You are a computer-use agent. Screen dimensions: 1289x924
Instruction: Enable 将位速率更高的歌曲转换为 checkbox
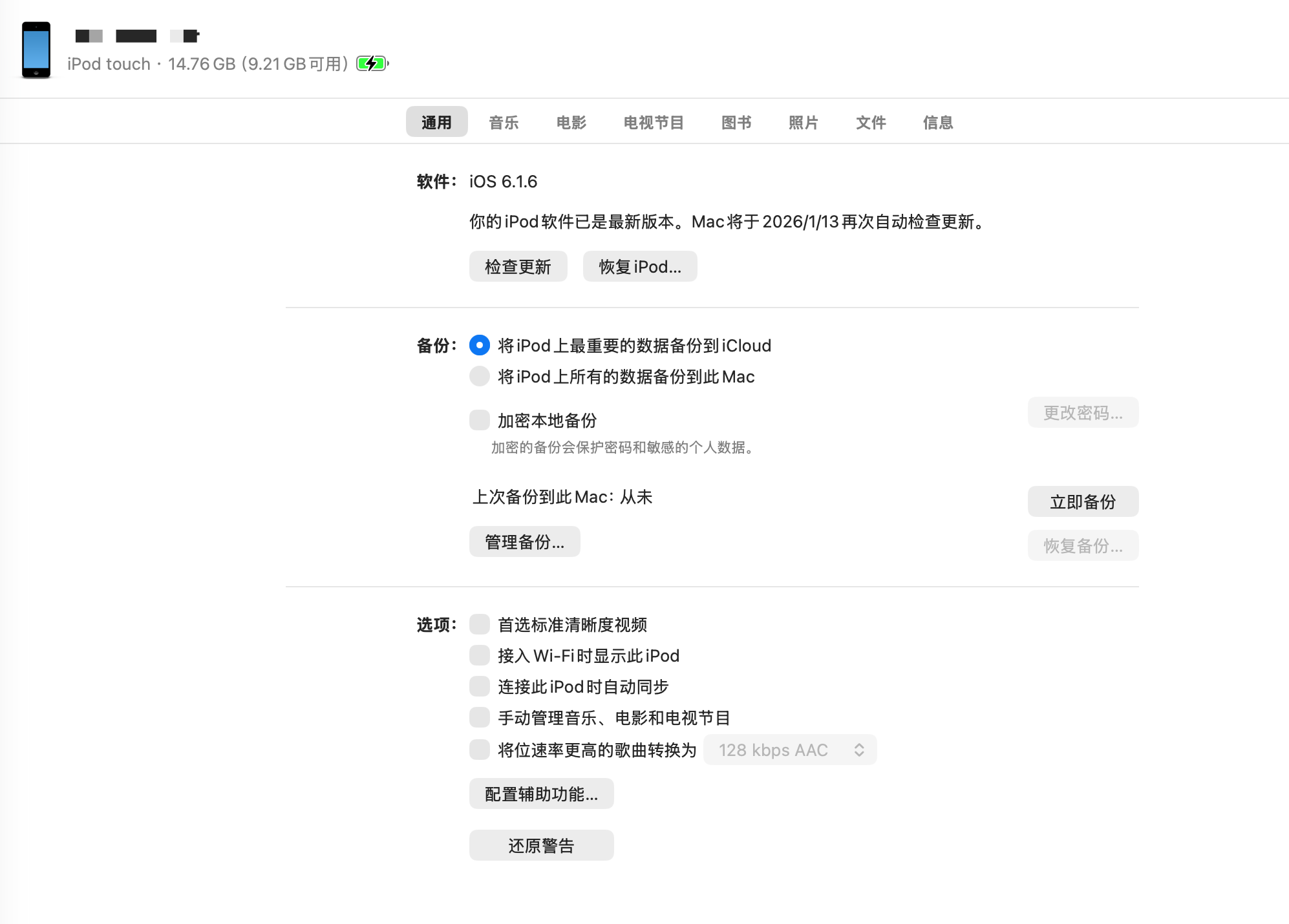(x=479, y=750)
